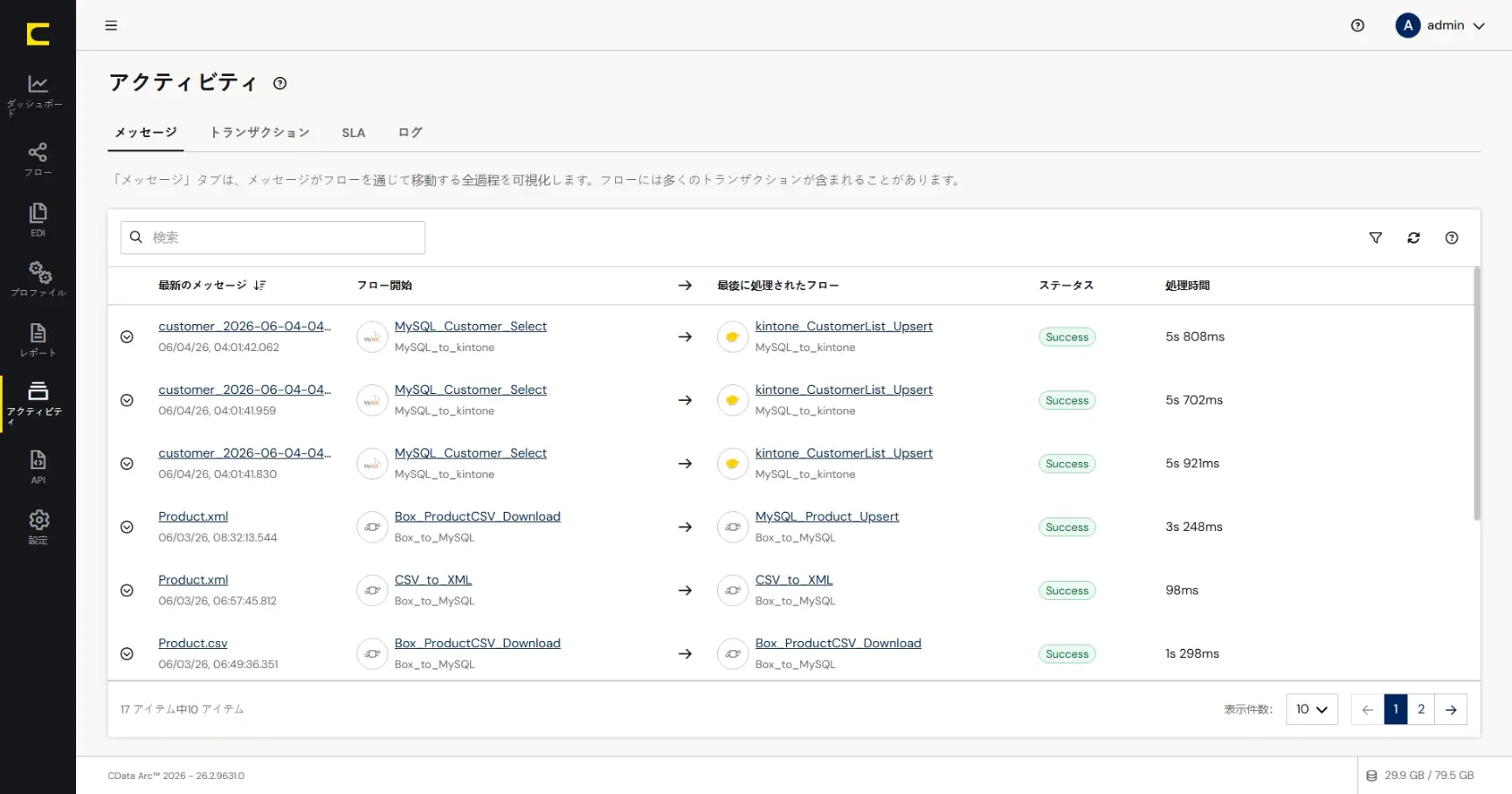Go to page 2
The height and width of the screenshot is (794, 1512).
(x=1421, y=709)
